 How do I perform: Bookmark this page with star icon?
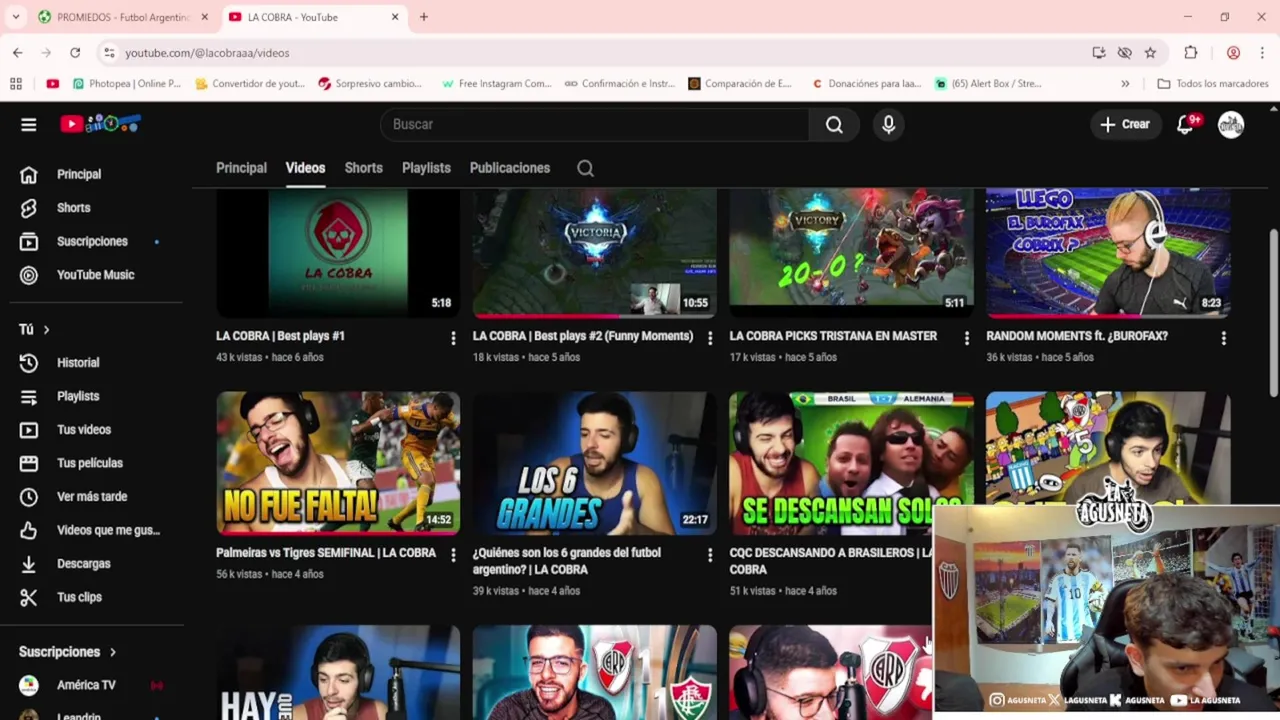(1150, 53)
